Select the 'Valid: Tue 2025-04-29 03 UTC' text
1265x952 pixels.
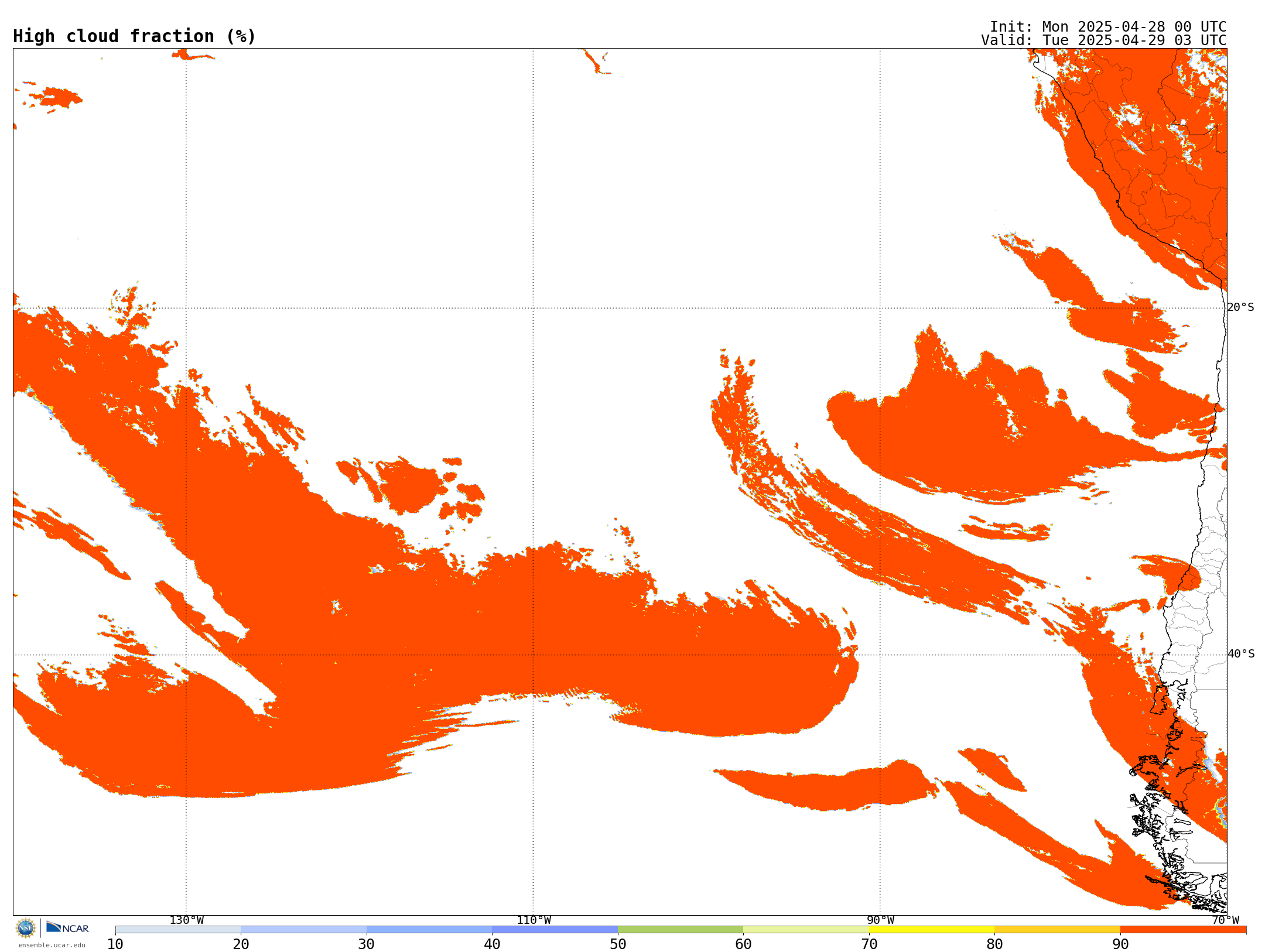tap(1104, 40)
